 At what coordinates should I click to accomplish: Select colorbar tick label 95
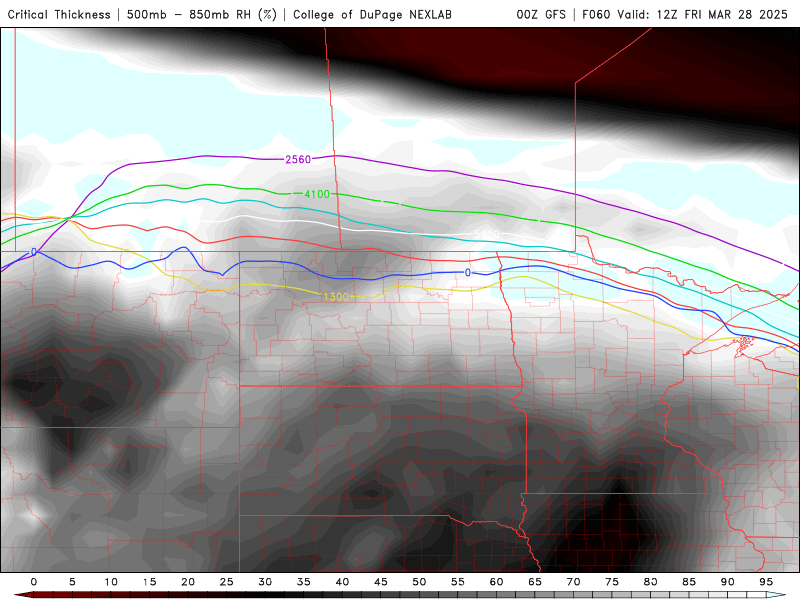coord(766,582)
